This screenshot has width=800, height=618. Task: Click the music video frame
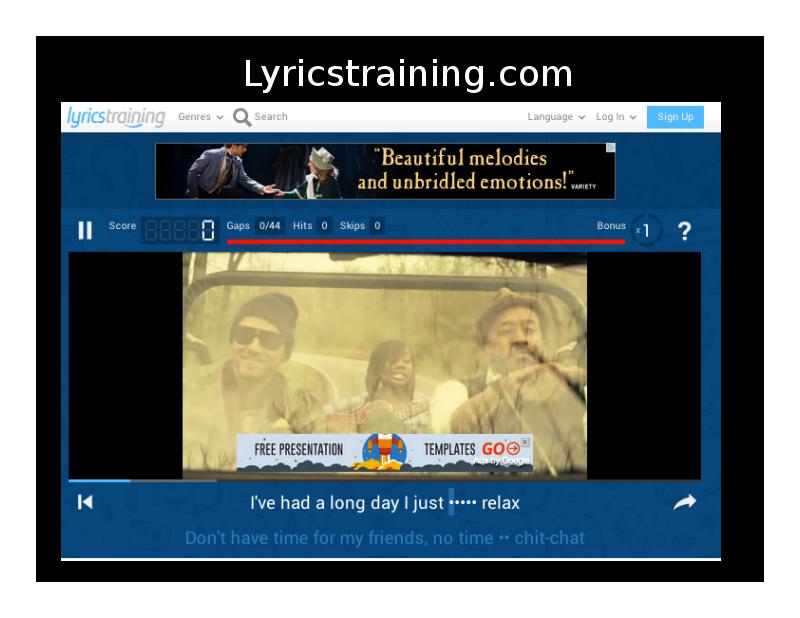(x=384, y=350)
